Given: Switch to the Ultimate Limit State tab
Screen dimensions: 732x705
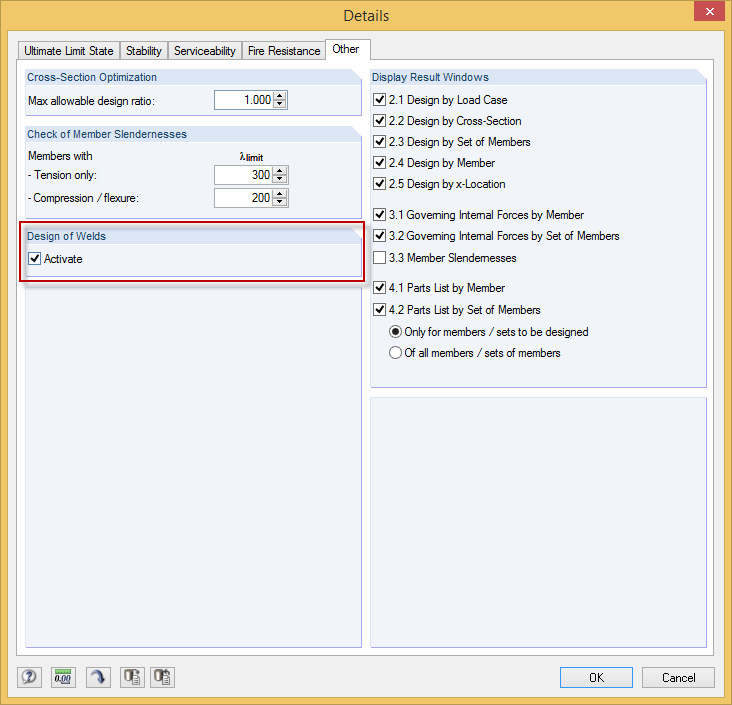Looking at the screenshot, I should tap(69, 50).
